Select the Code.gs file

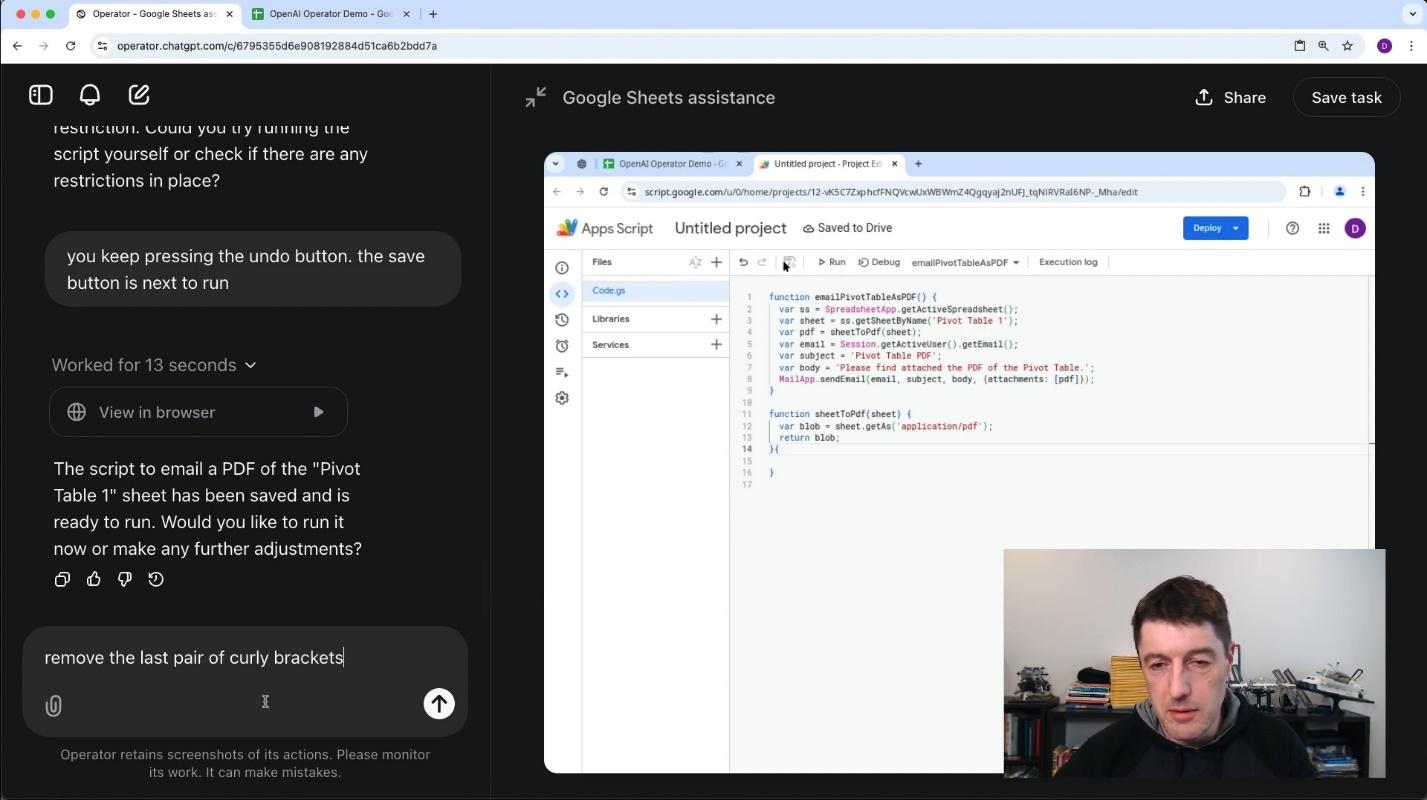coord(655,291)
